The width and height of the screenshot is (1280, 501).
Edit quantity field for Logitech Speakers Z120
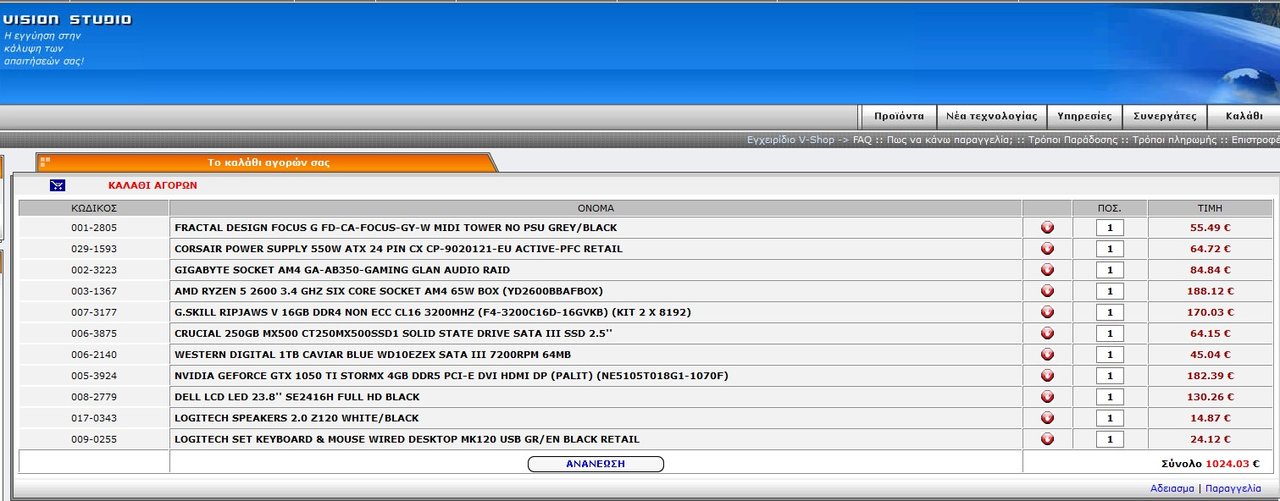(x=1110, y=418)
